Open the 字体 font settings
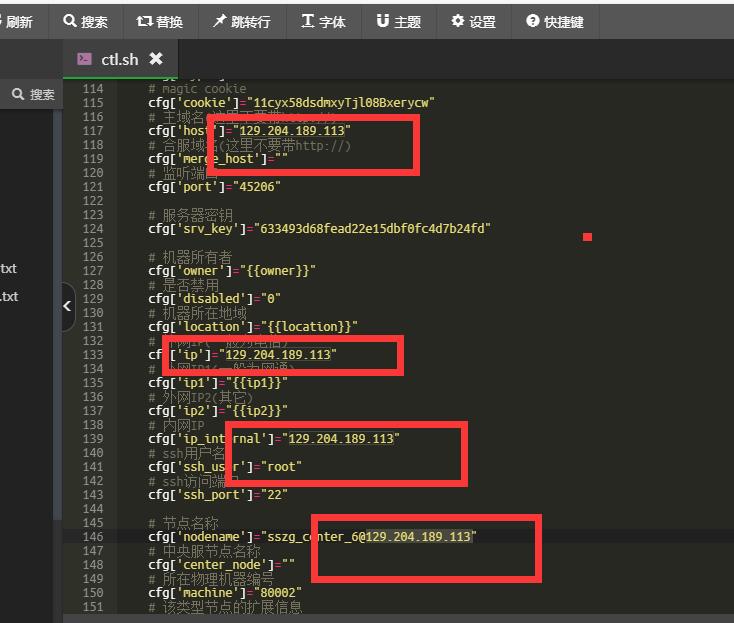 tap(323, 21)
